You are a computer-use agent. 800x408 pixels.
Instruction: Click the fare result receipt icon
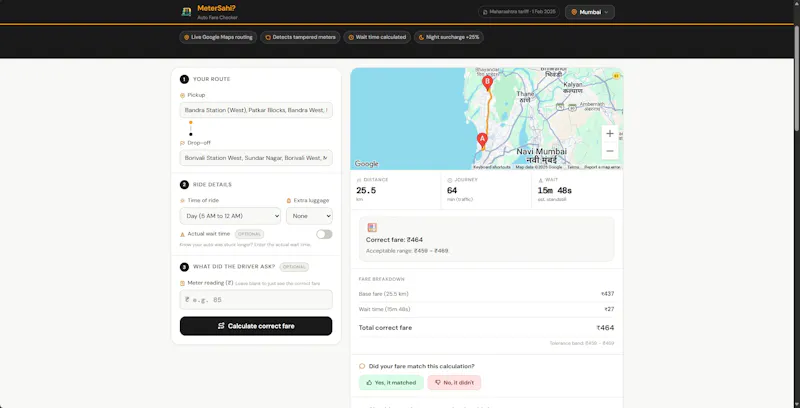click(372, 227)
